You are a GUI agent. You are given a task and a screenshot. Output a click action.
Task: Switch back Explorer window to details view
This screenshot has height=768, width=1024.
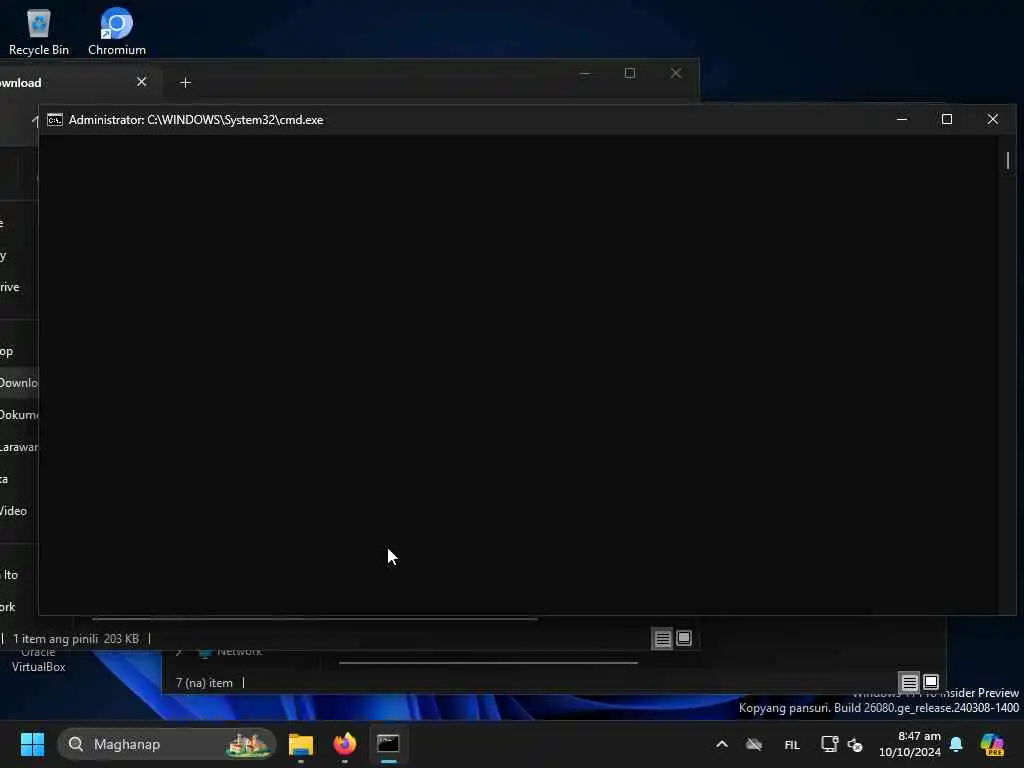coord(909,683)
